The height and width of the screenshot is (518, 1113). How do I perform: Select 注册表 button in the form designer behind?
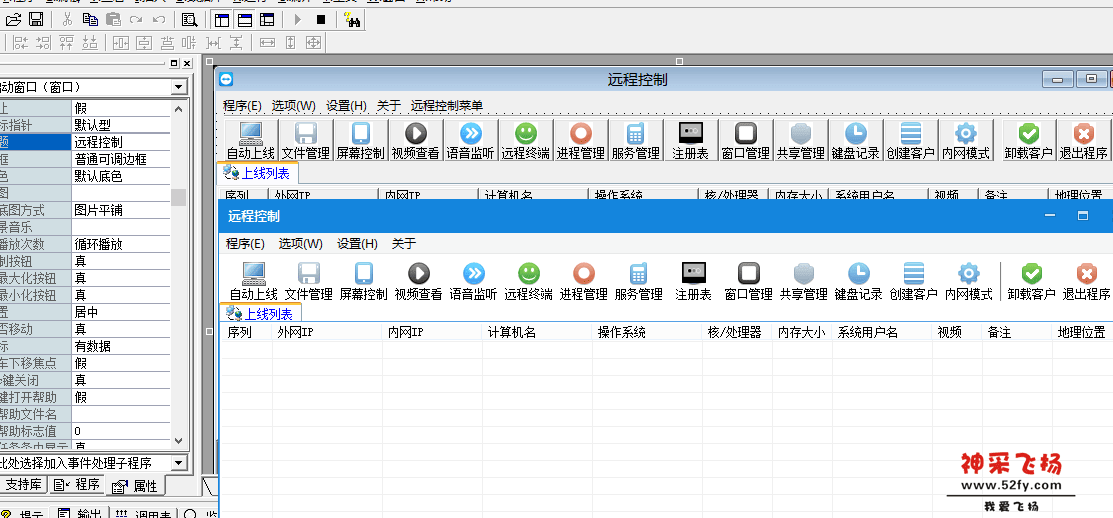[x=691, y=140]
